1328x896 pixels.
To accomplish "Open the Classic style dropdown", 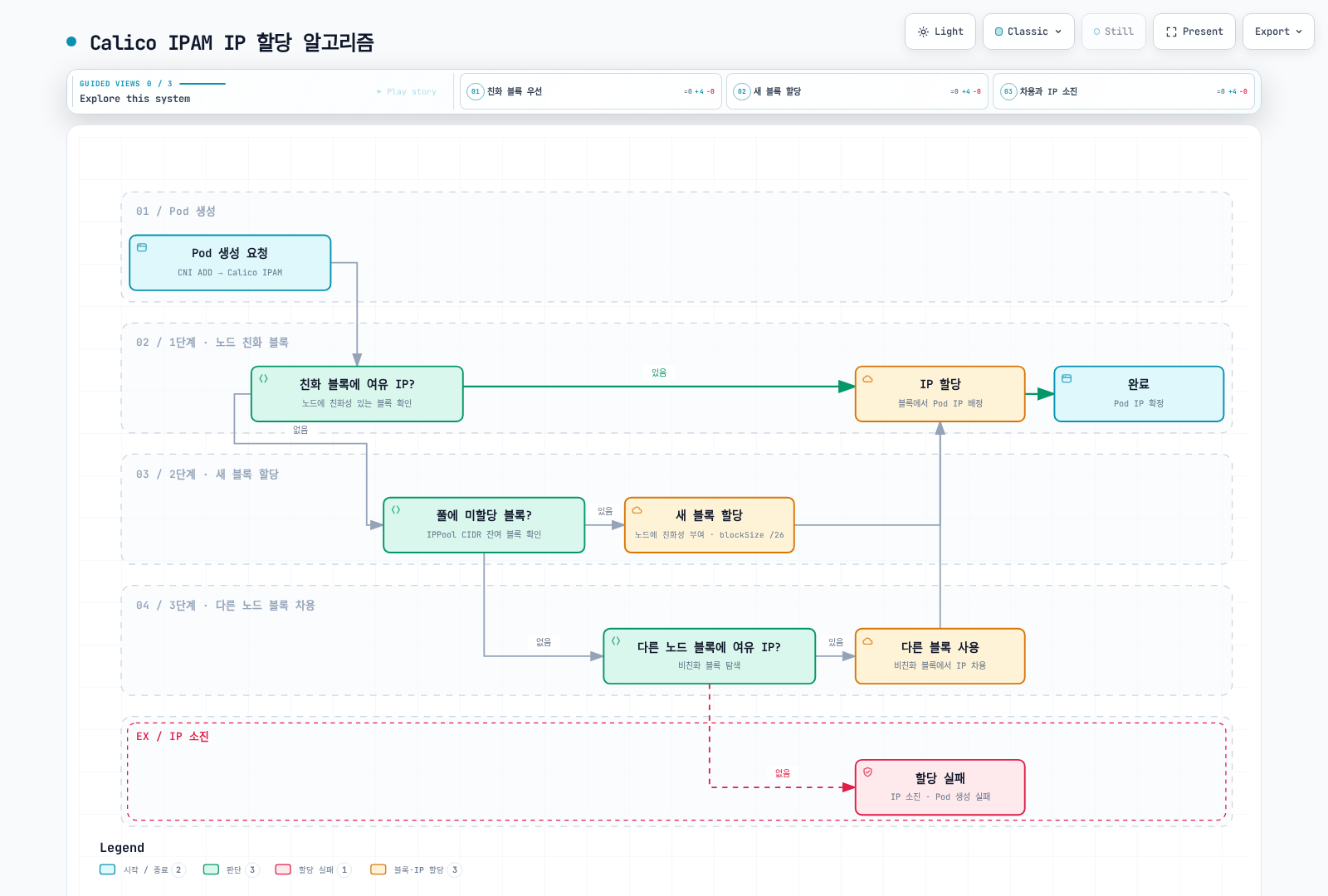I will tap(1028, 32).
